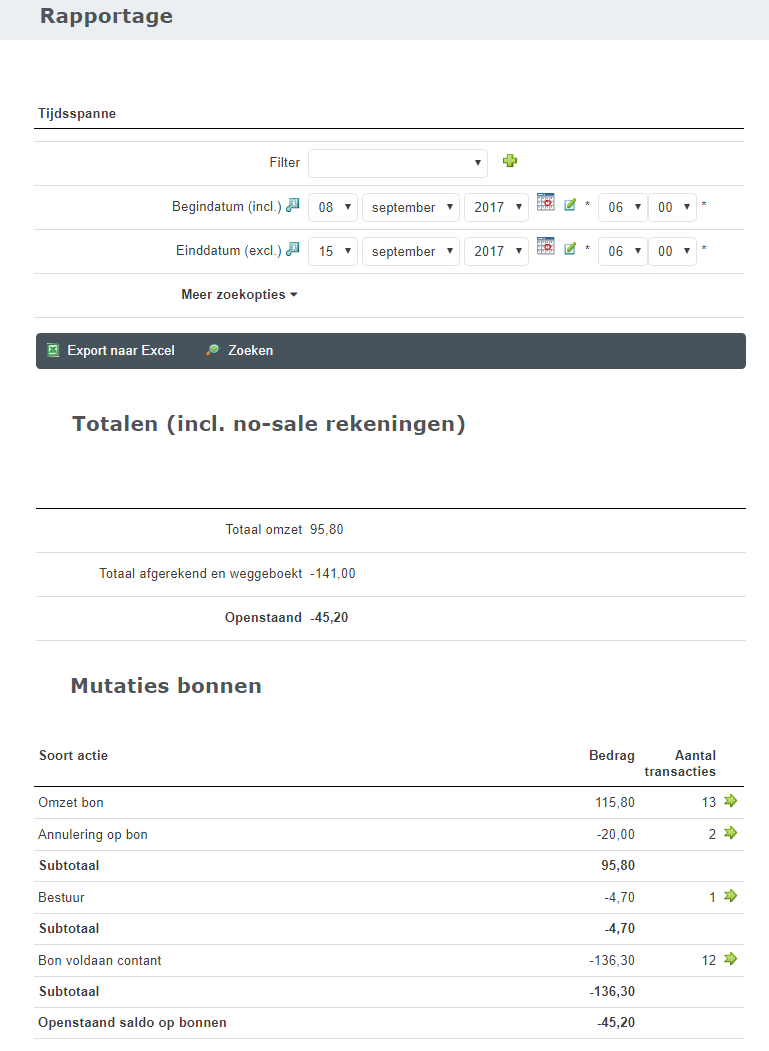Open the Filter dropdown
769x1051 pixels.
pos(397,163)
